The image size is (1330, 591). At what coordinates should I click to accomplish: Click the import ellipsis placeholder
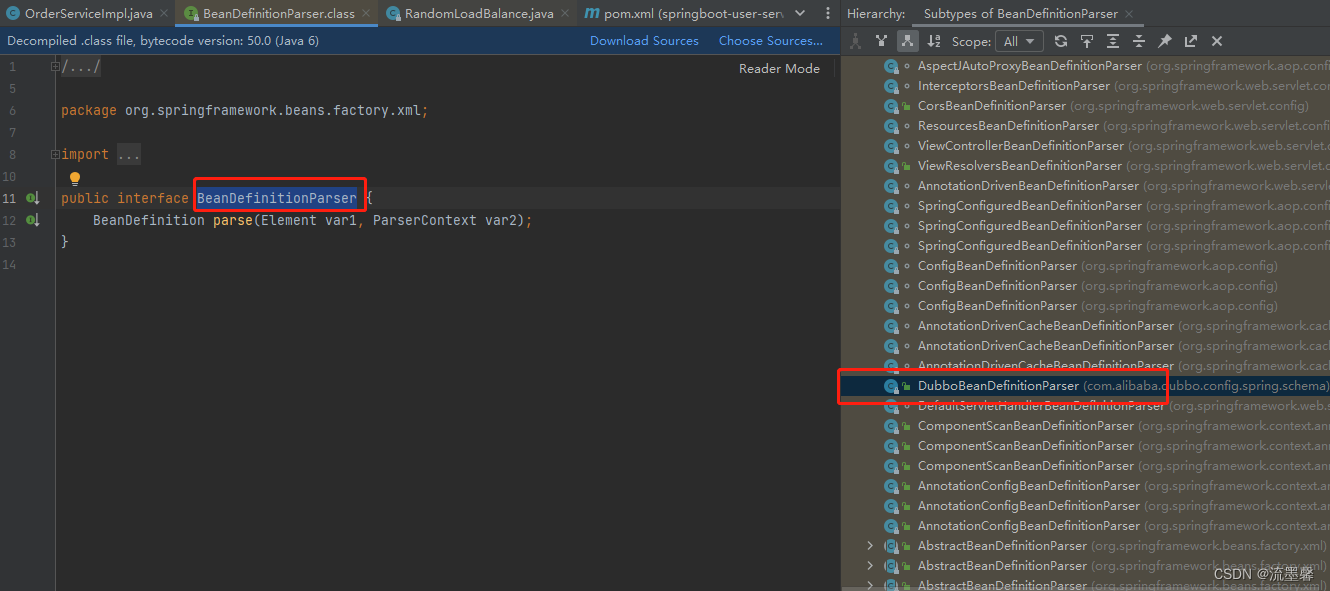[x=129, y=155]
